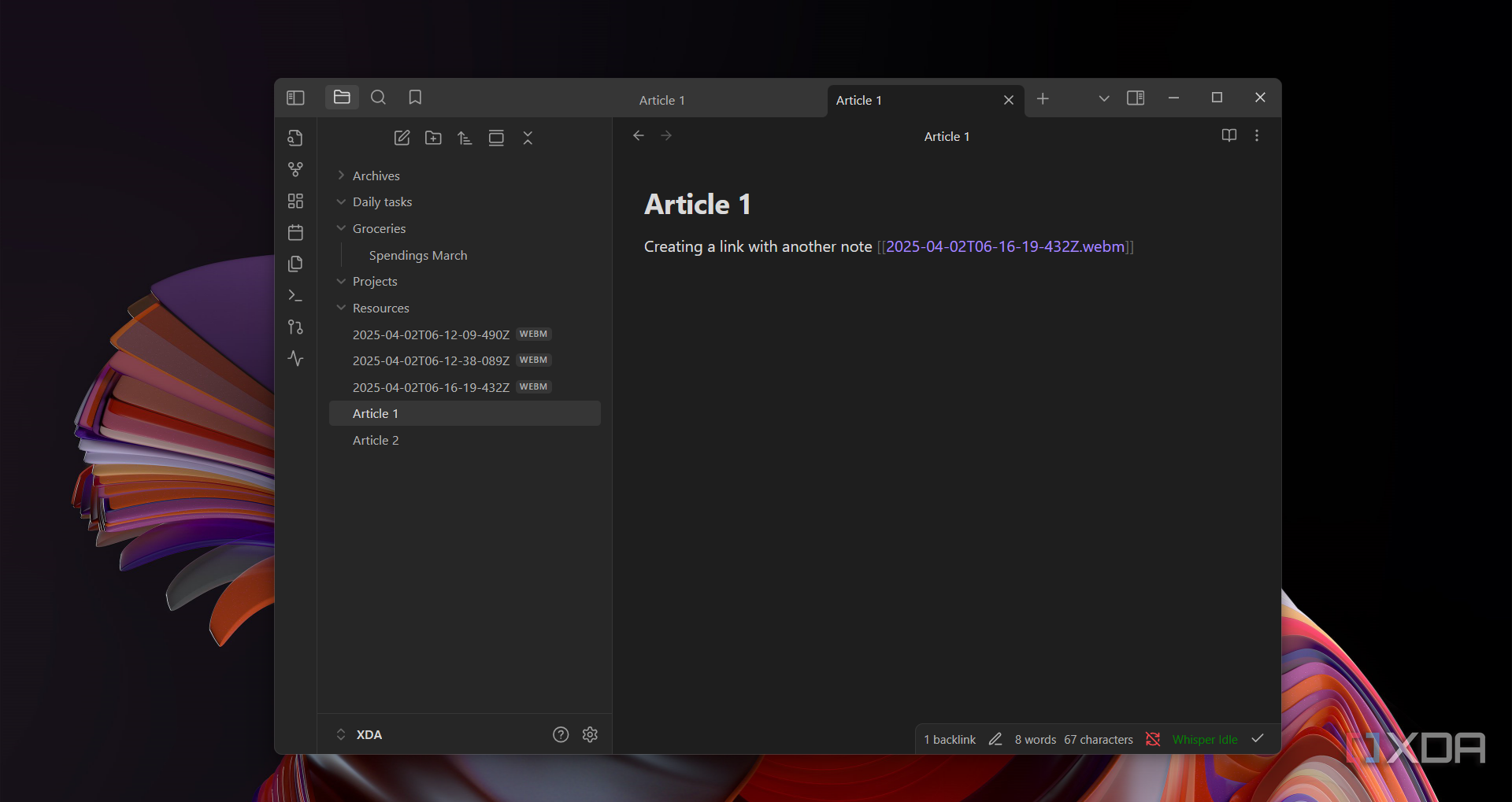The height and width of the screenshot is (802, 1512).
Task: Open the XDA vault switcher
Action: 359,734
